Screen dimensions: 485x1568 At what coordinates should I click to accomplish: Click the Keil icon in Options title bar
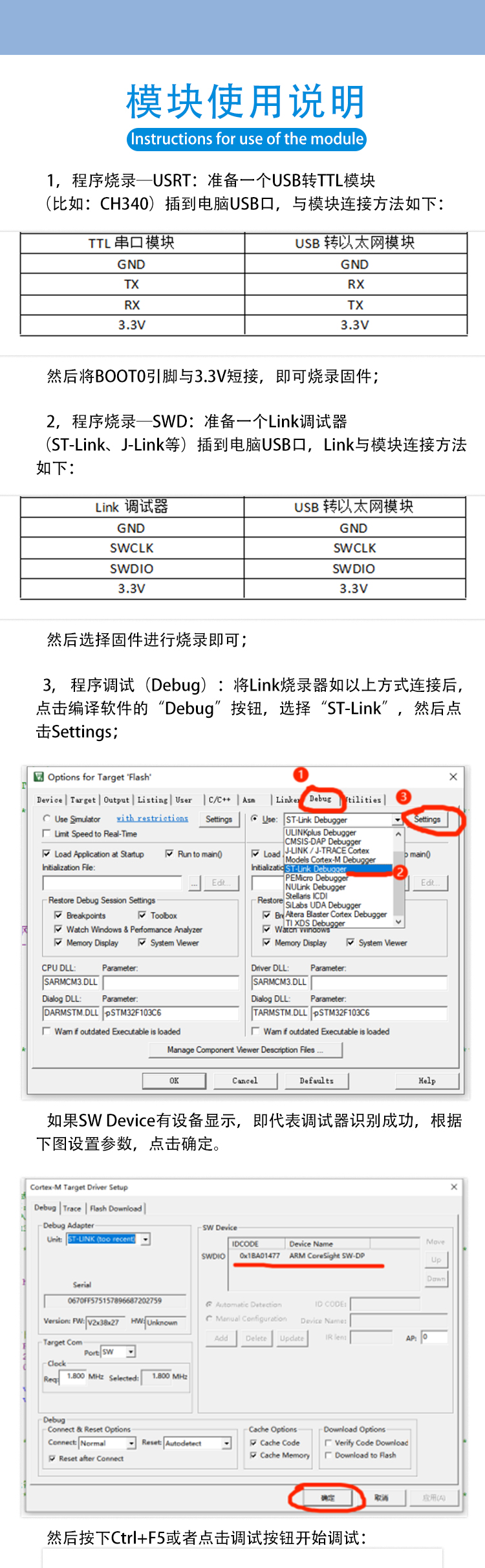pos(39,777)
